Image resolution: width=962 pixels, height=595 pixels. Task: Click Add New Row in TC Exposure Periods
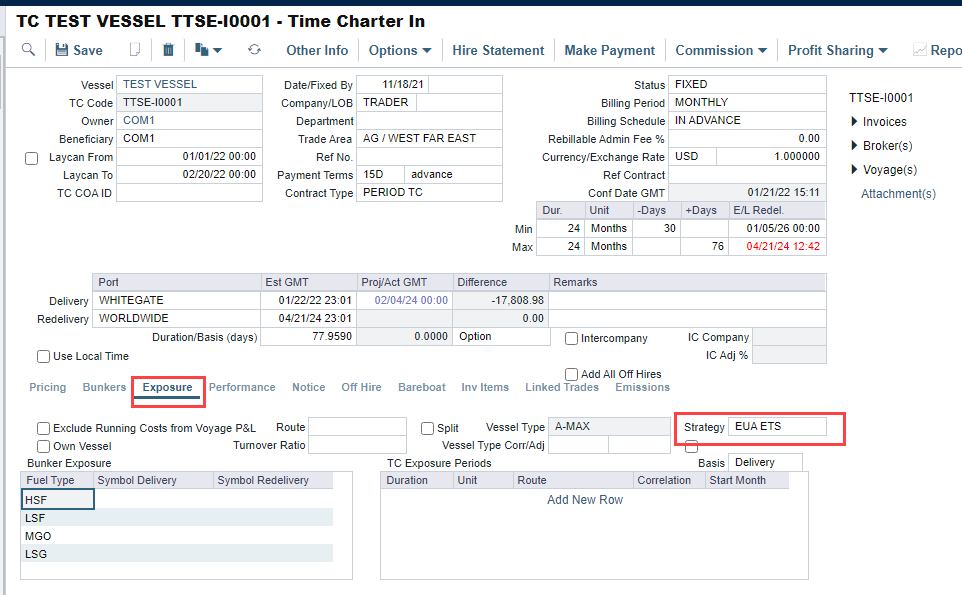(585, 500)
